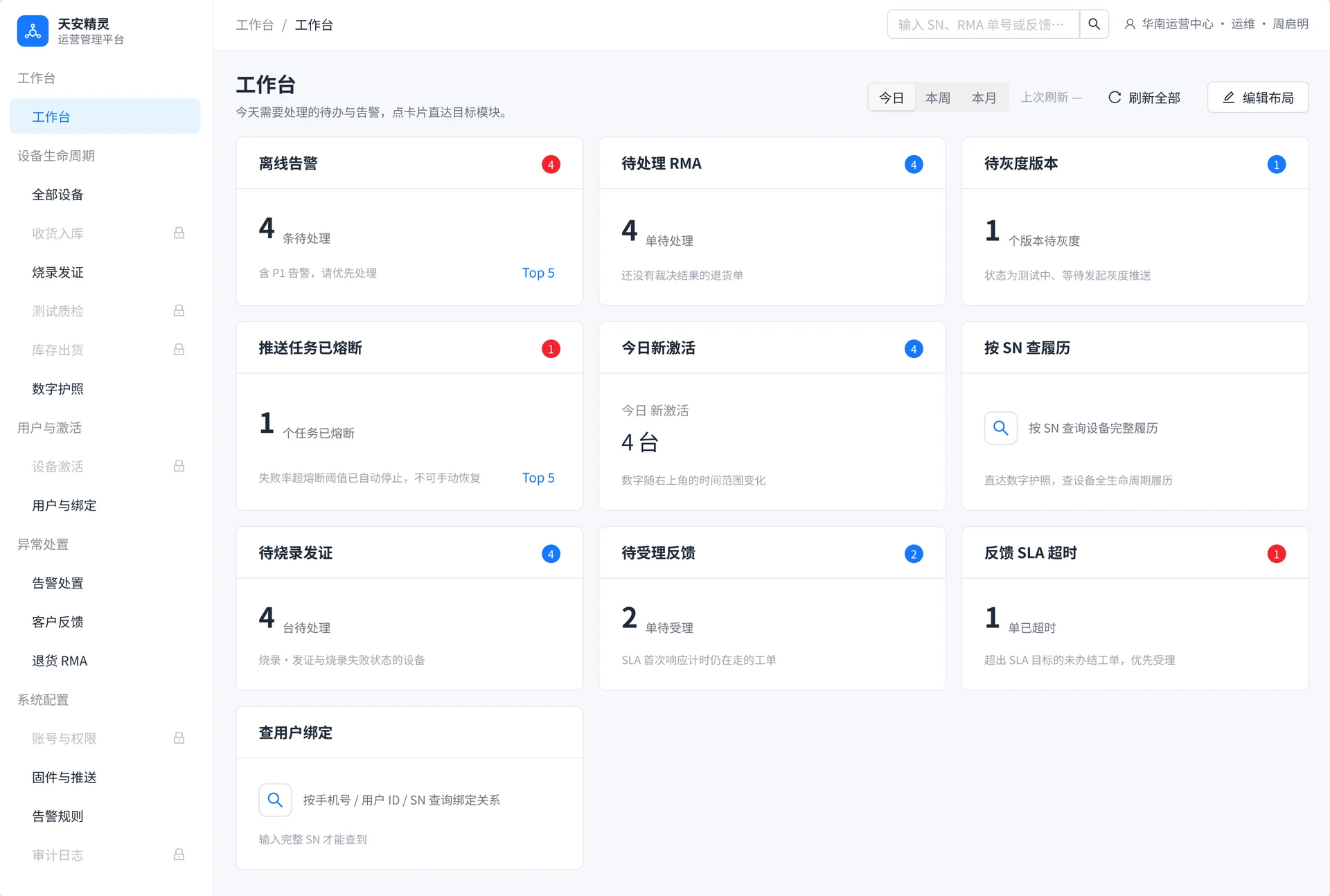Click the lock icon next to 审计日志
1330x896 pixels.
pos(179,854)
